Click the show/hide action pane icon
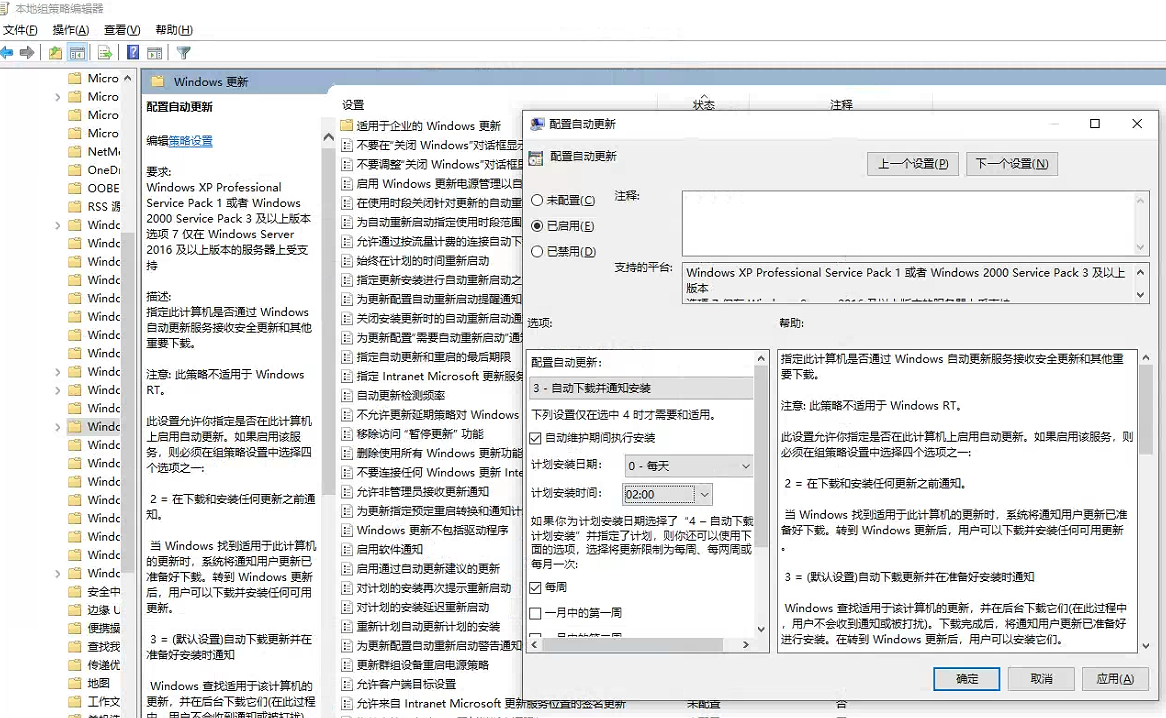The height and width of the screenshot is (718, 1166). pyautogui.click(x=155, y=53)
